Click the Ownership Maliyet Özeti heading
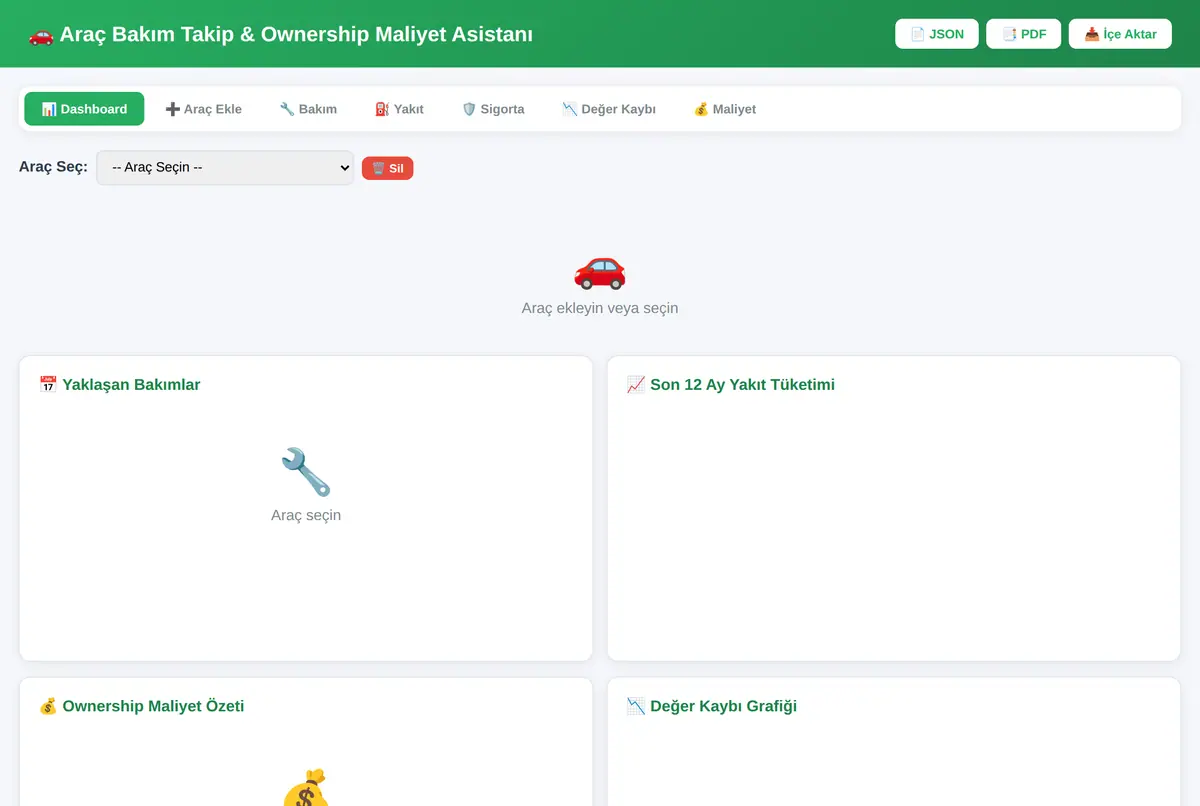Image resolution: width=1200 pixels, height=806 pixels. tap(142, 707)
